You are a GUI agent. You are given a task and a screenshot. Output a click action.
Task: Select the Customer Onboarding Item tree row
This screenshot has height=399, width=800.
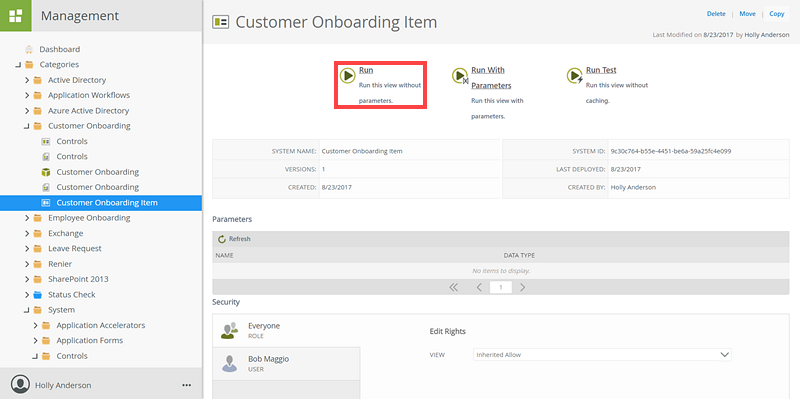pyautogui.click(x=101, y=203)
